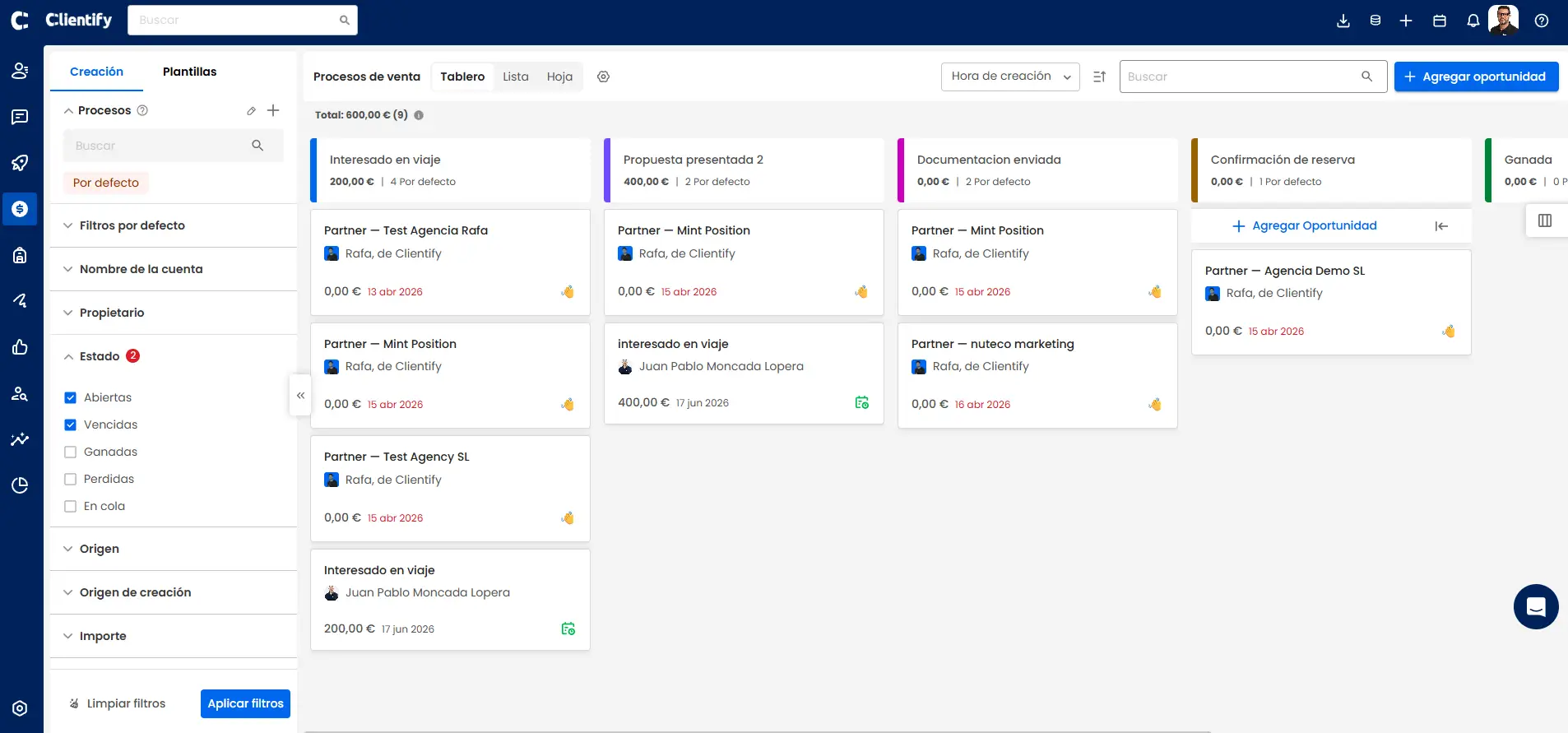Switch to the Plantillas tab
Image resolution: width=1568 pixels, height=733 pixels.
(x=189, y=72)
